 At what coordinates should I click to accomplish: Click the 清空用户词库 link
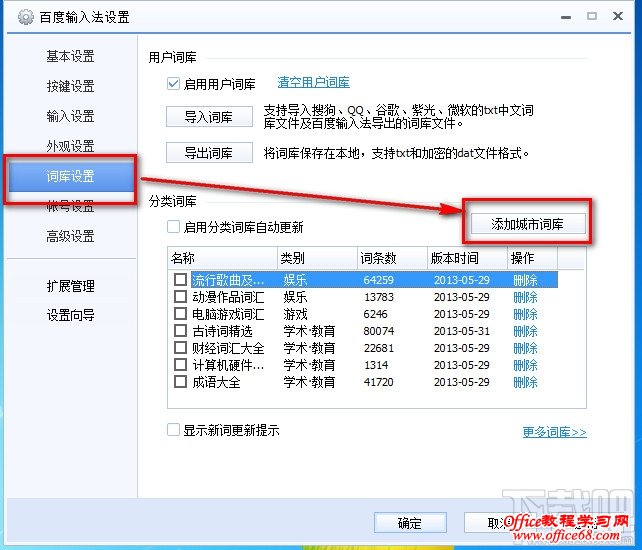[x=314, y=82]
